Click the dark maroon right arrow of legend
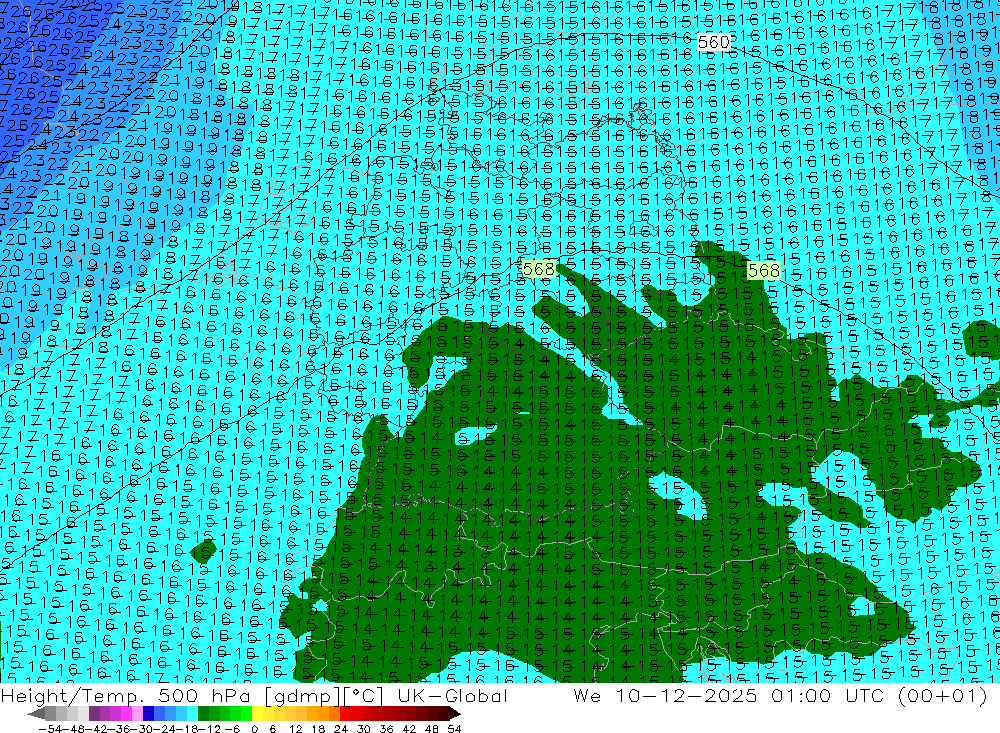Screen dimensions: 1000x733 click(455, 714)
